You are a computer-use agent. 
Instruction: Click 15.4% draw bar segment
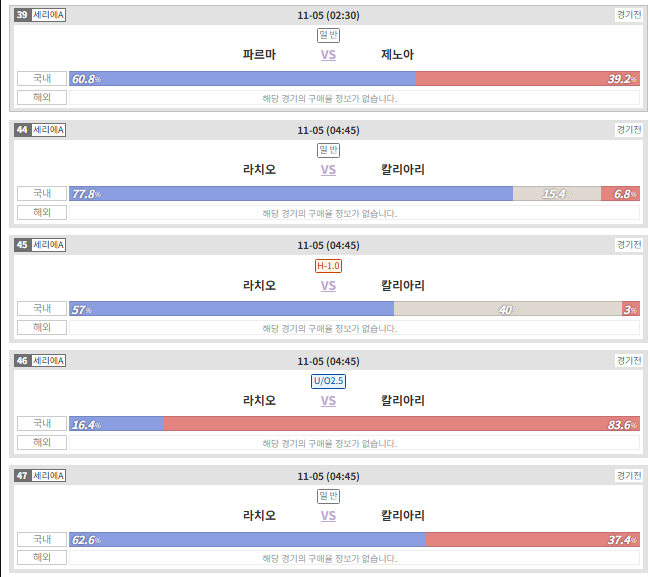(557, 194)
